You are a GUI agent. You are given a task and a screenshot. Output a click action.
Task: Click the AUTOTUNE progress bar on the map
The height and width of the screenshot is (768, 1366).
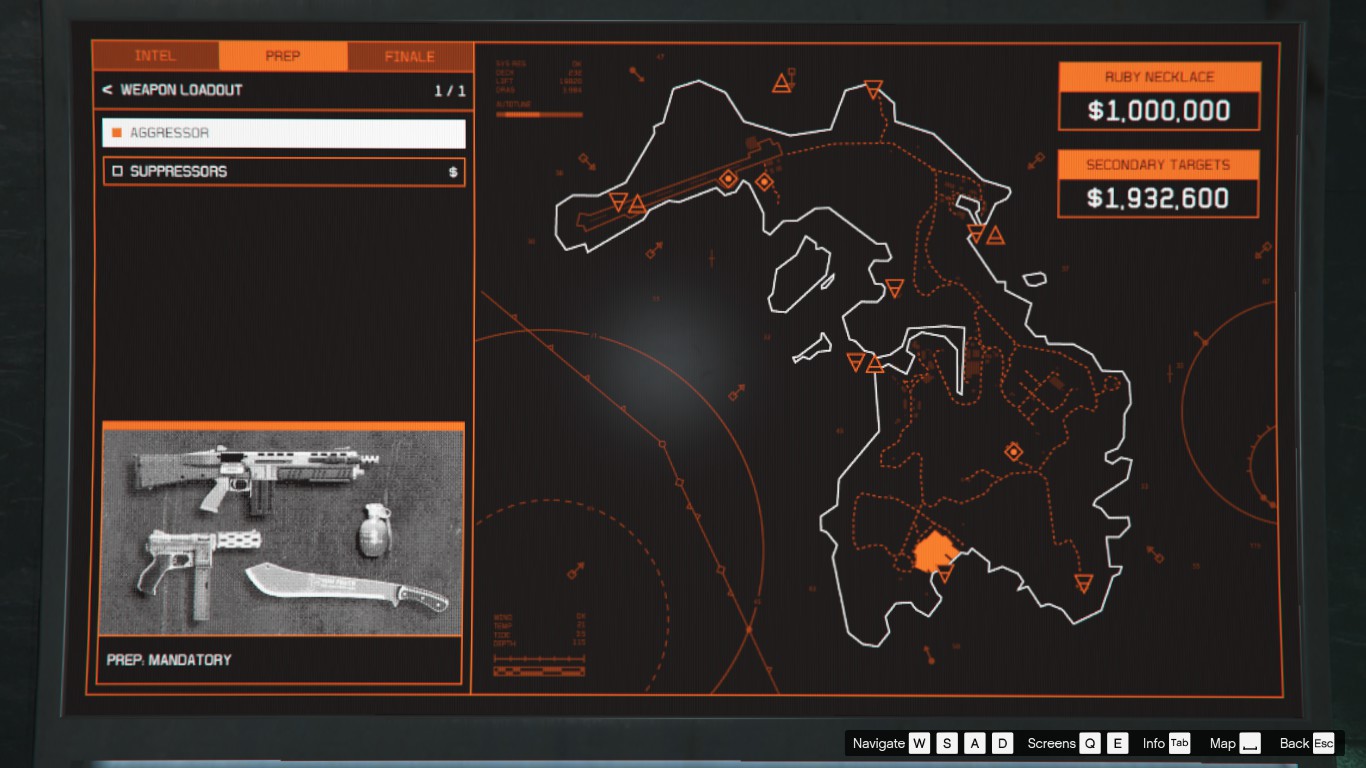coord(539,114)
